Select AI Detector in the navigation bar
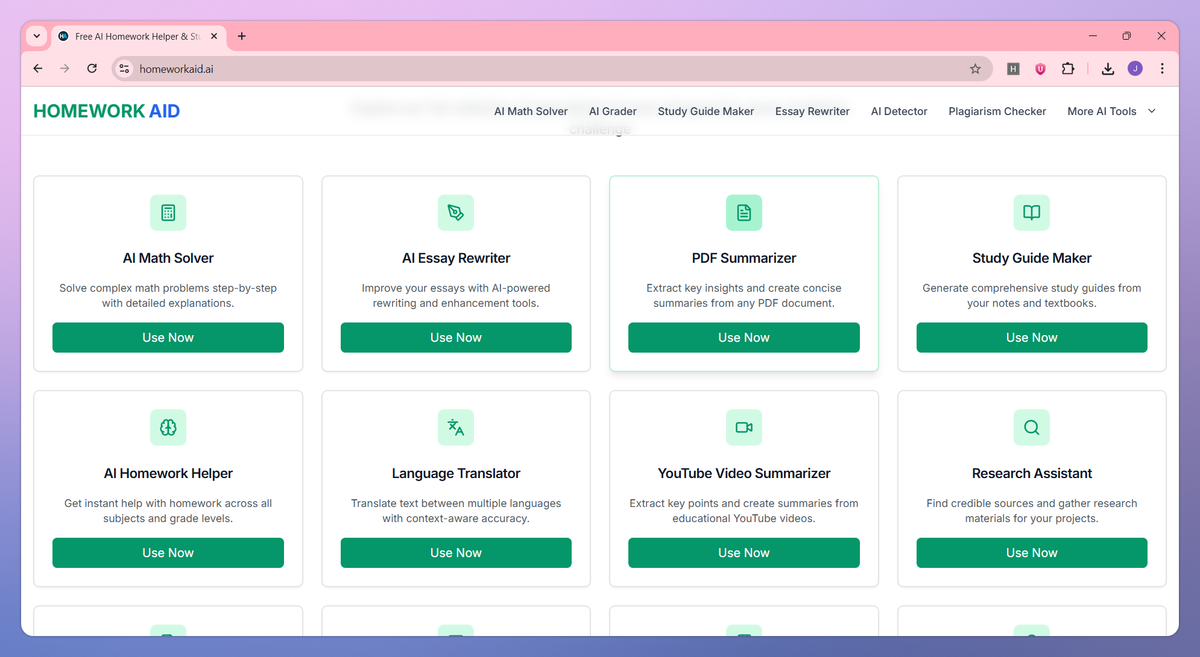Image resolution: width=1200 pixels, height=657 pixels. click(x=898, y=111)
